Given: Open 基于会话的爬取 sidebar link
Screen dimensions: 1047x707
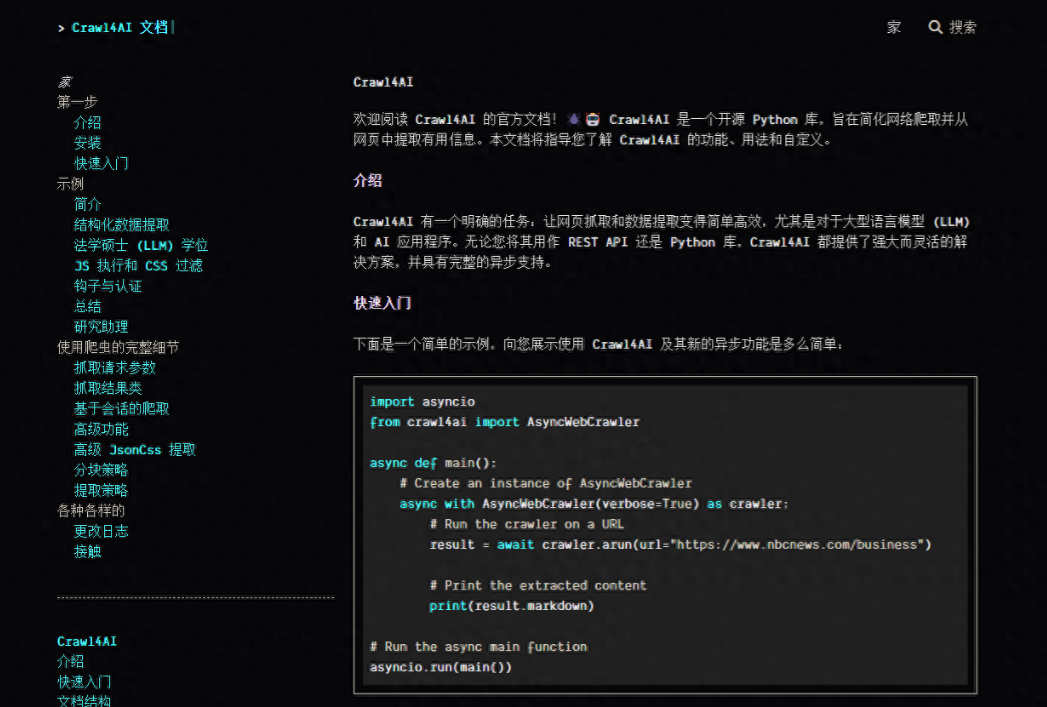Looking at the screenshot, I should click(122, 409).
